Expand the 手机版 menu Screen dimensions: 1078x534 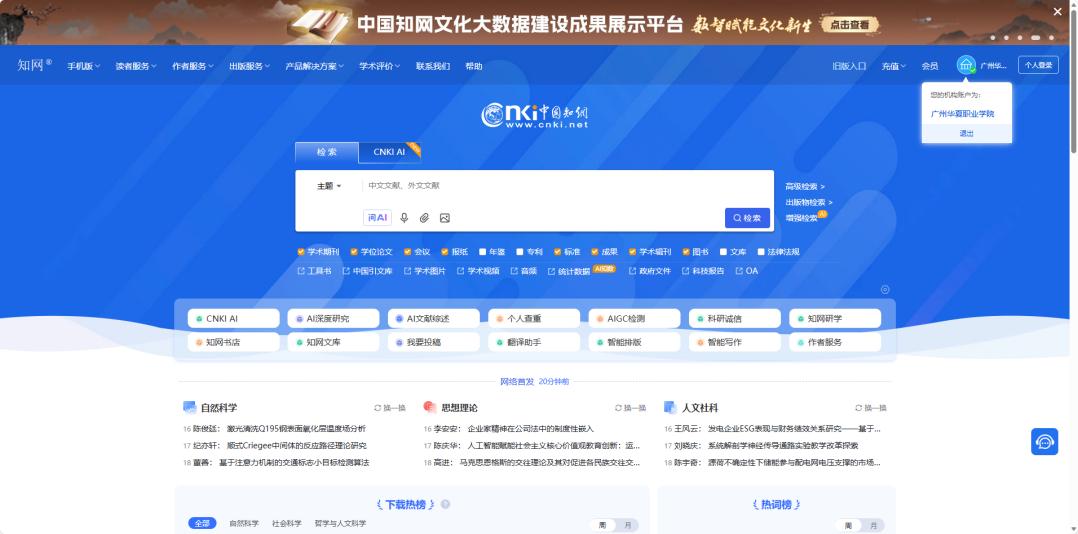click(x=83, y=67)
